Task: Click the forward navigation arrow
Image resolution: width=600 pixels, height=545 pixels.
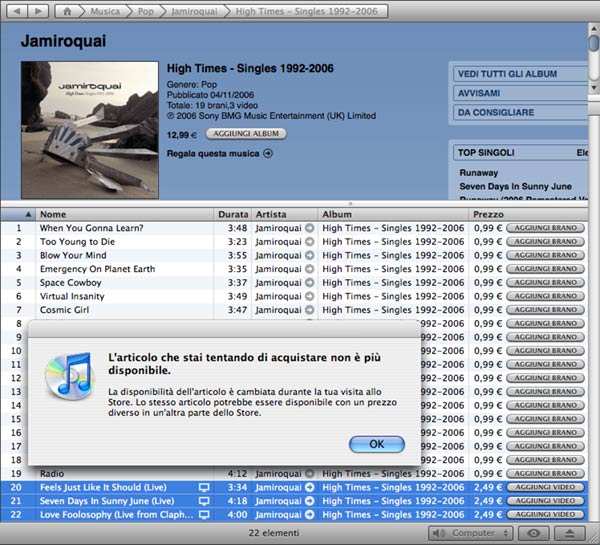Action: tap(38, 10)
